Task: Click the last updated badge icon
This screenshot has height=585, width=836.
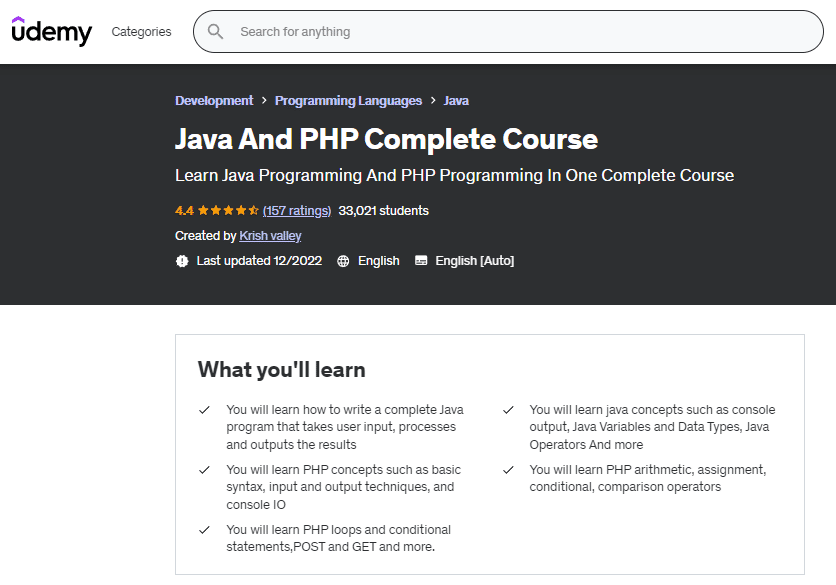Action: coord(182,261)
